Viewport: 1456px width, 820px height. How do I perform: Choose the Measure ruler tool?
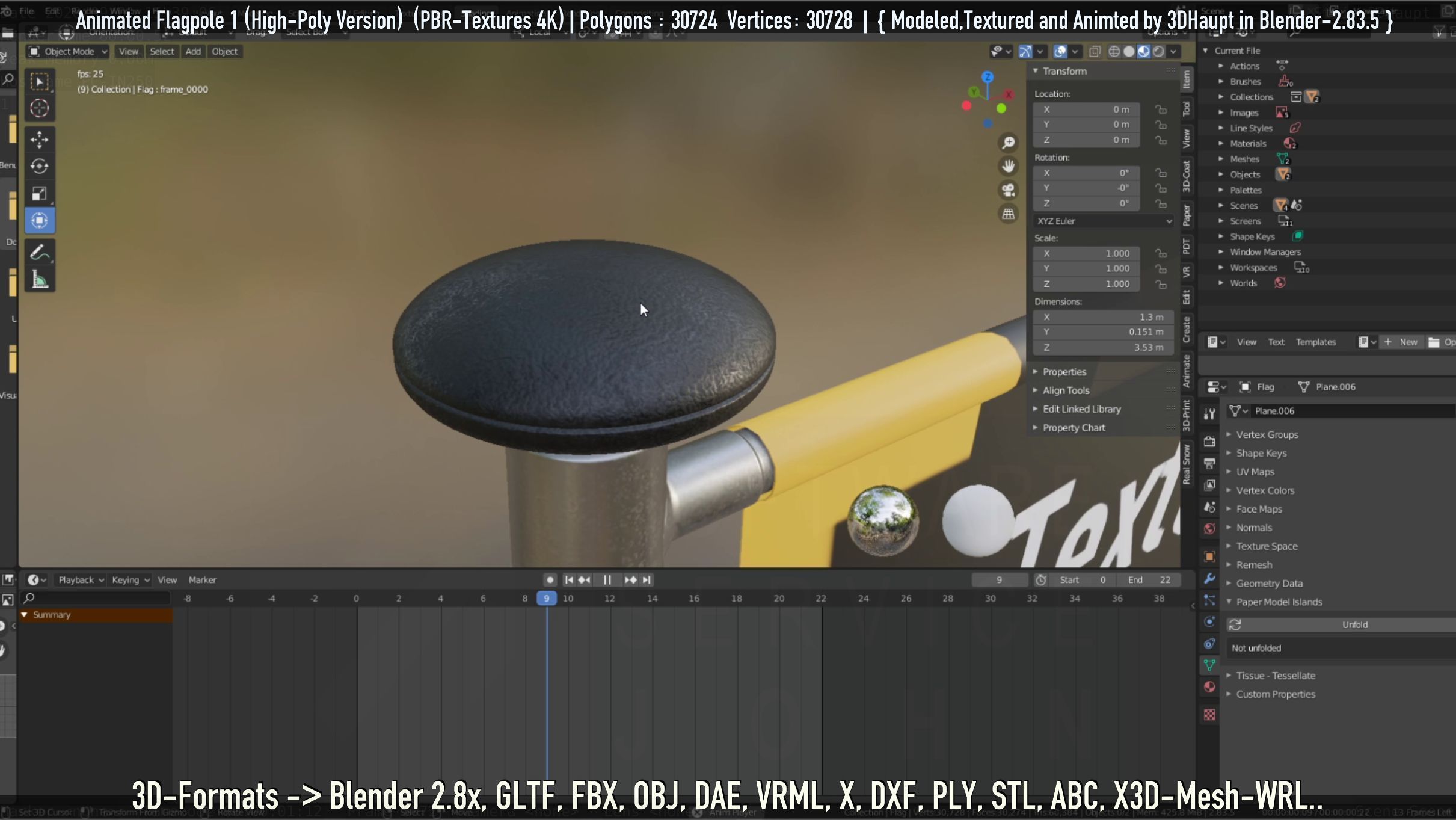[40, 280]
